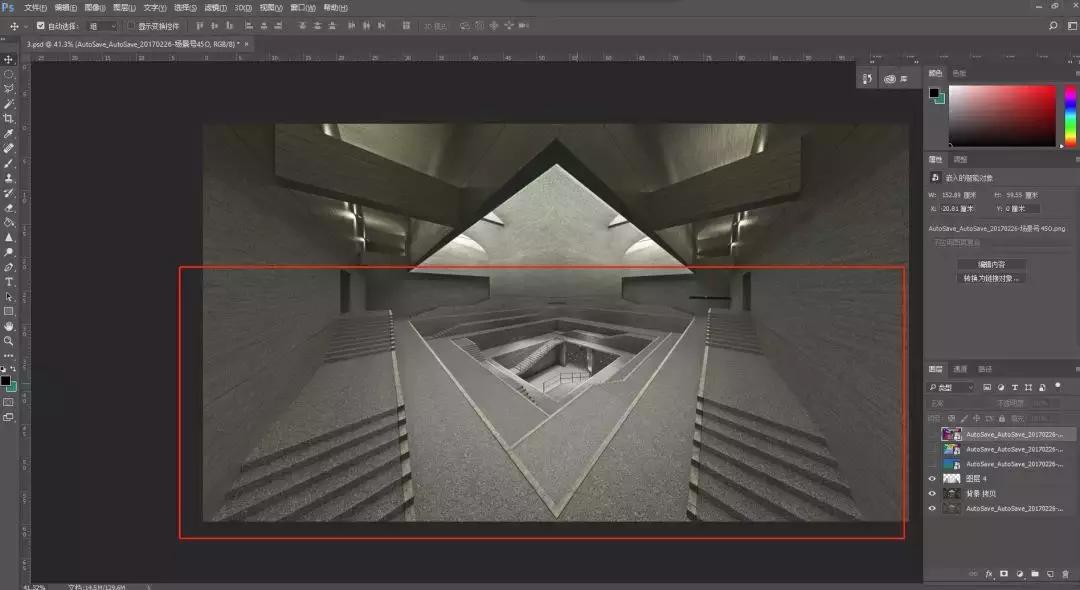Switch to the 通道 tab

pos(960,369)
